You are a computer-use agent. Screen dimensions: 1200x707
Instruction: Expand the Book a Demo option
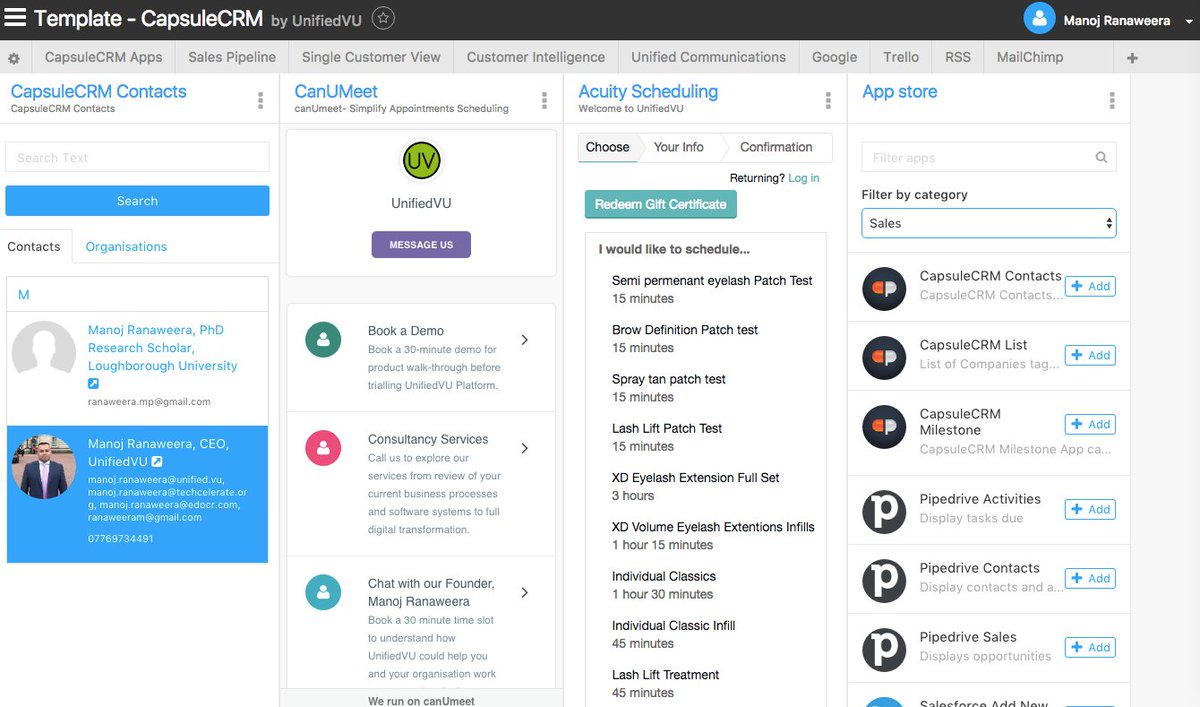point(524,340)
